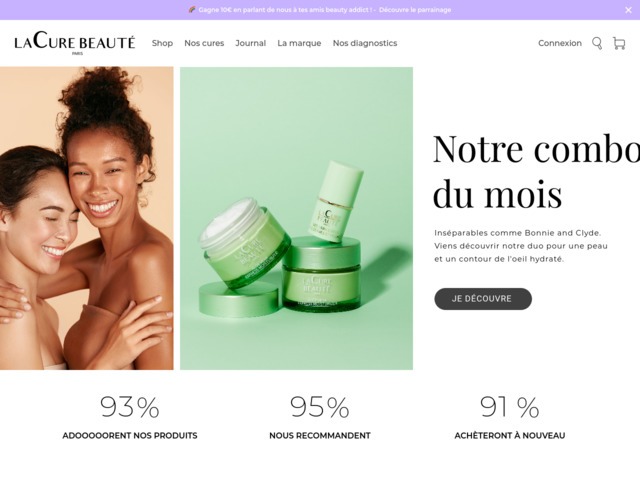Click the two smiling women photo
Image resolution: width=640 pixels, height=480 pixels.
[87, 218]
